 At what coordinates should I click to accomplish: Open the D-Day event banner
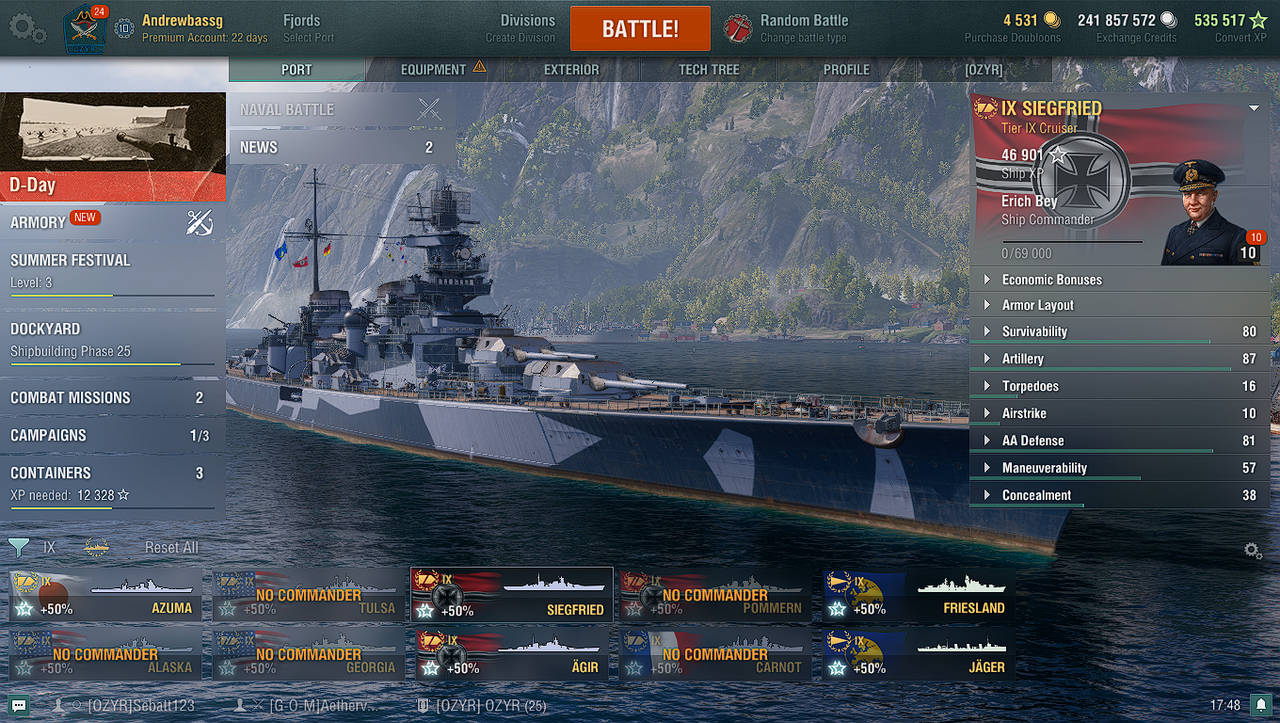pos(113,147)
